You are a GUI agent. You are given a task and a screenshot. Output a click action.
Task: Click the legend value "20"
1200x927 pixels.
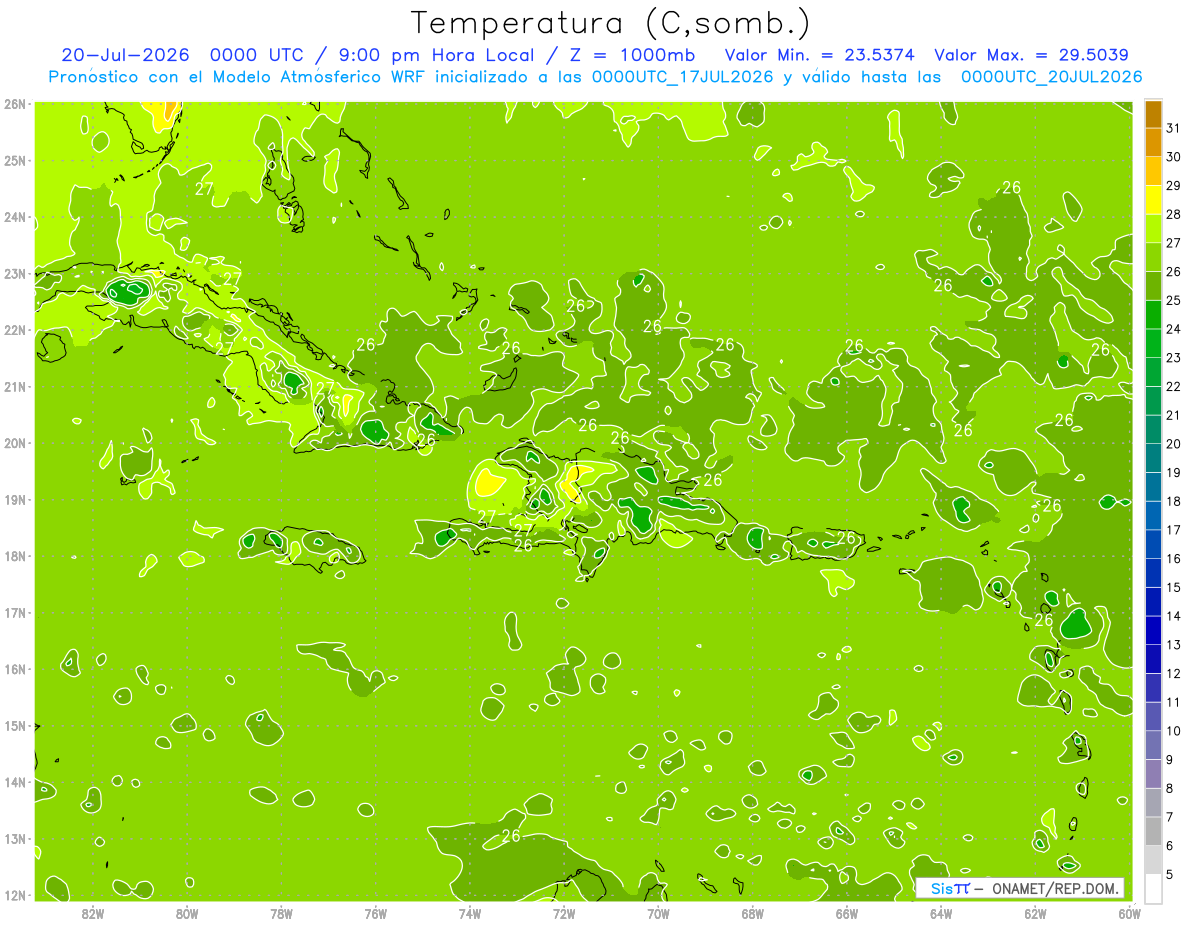[1173, 443]
